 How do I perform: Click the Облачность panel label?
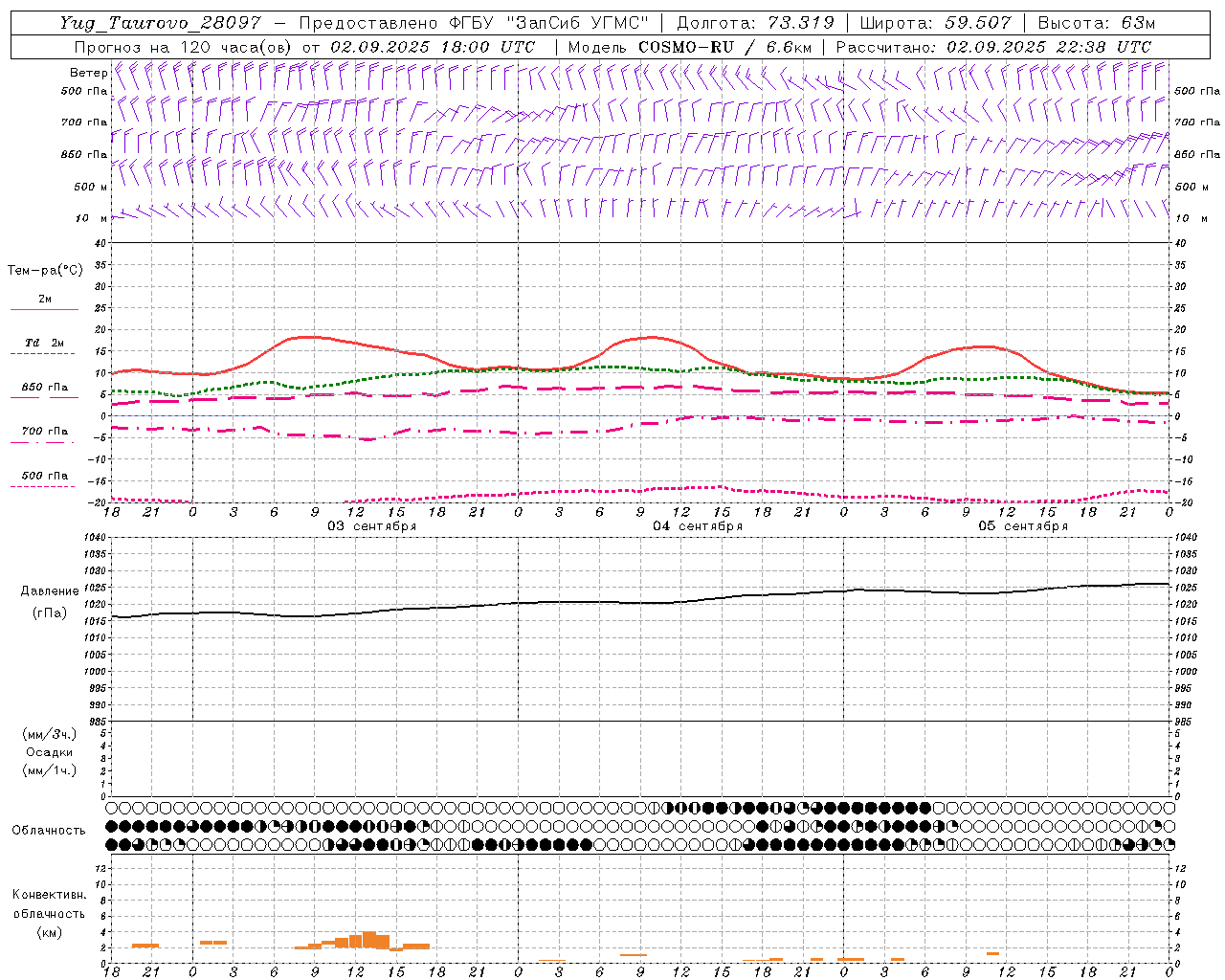48,830
